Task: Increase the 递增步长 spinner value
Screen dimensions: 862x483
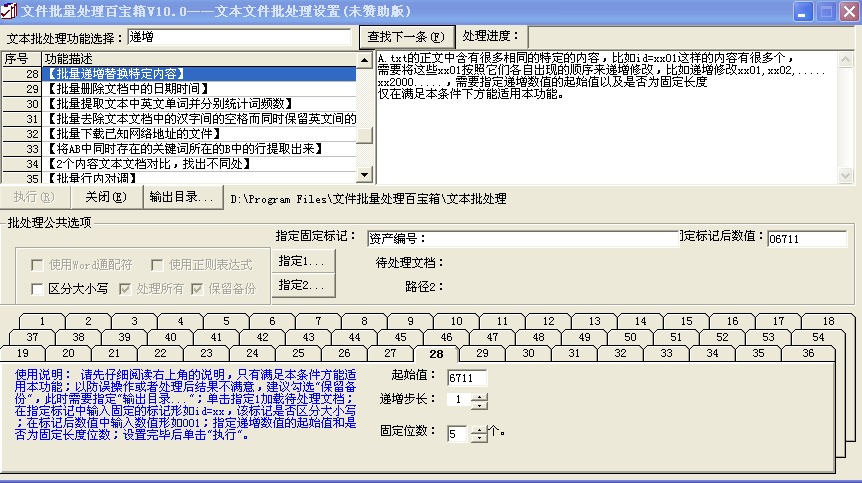Action: [479, 397]
